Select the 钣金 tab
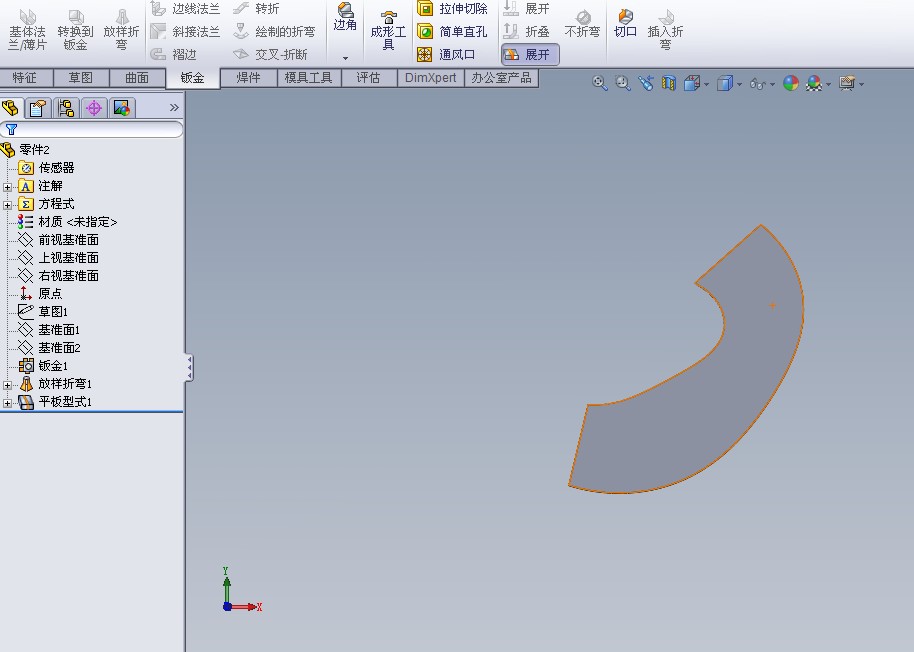Image resolution: width=914 pixels, height=652 pixels. click(192, 77)
